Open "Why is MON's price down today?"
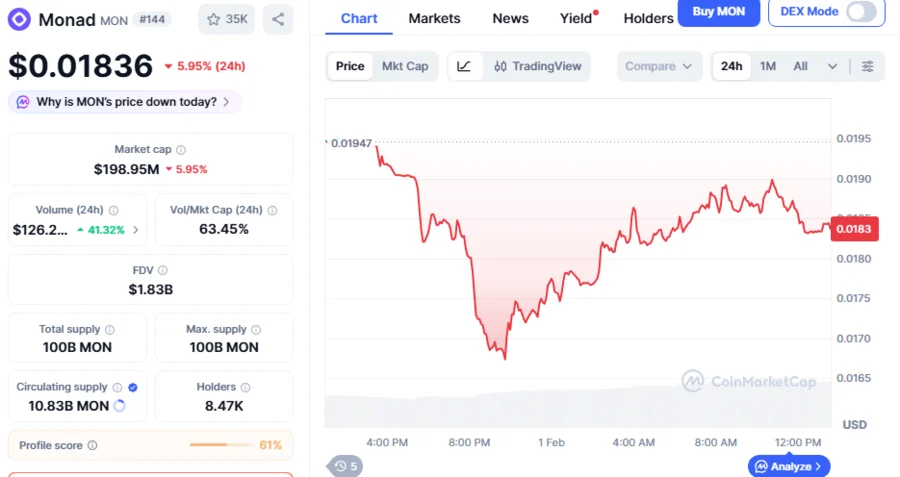Image resolution: width=900 pixels, height=477 pixels. tap(126, 101)
